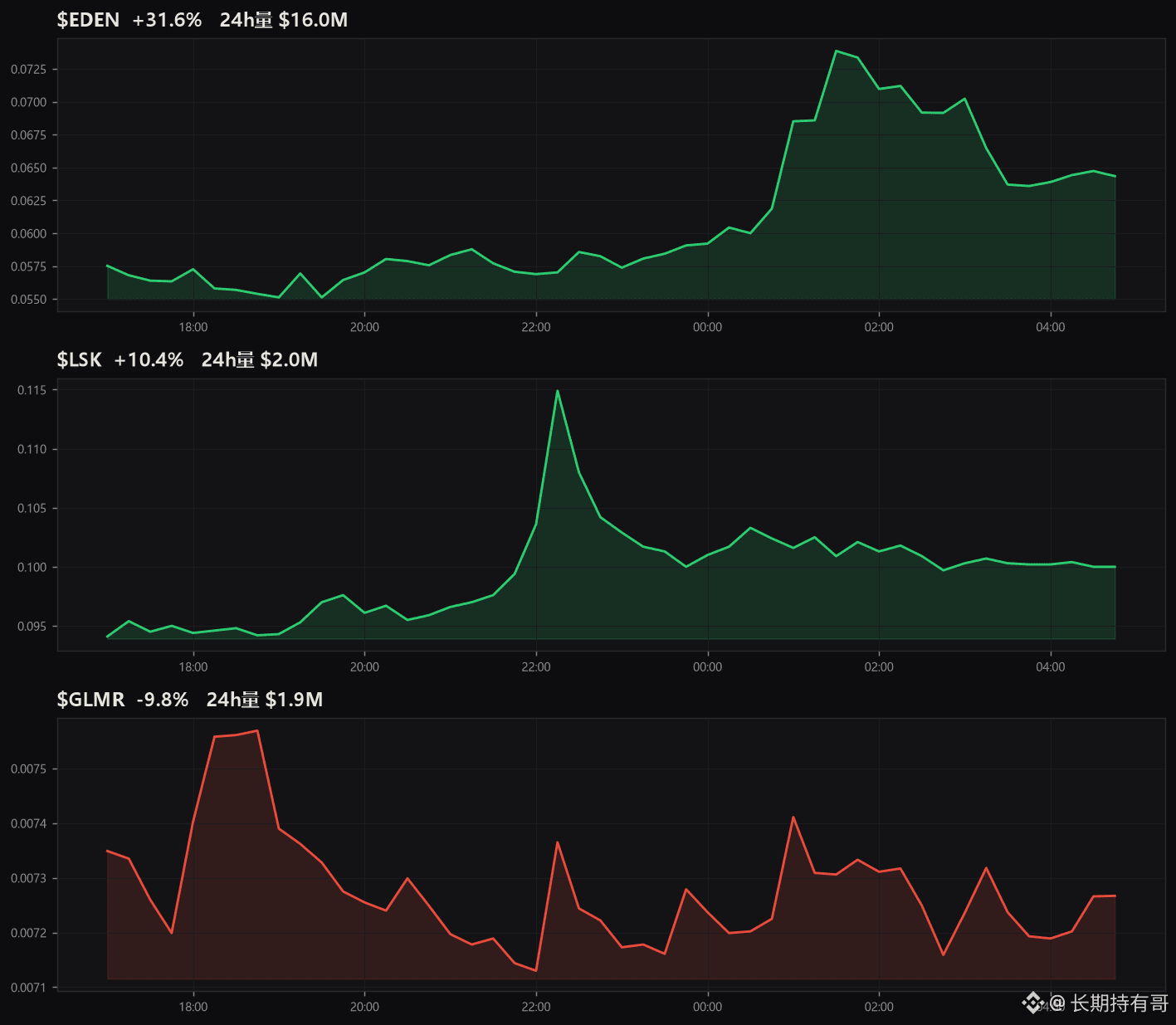Click the LSK price spike at 0.115
The height and width of the screenshot is (1025, 1176).
tap(558, 391)
